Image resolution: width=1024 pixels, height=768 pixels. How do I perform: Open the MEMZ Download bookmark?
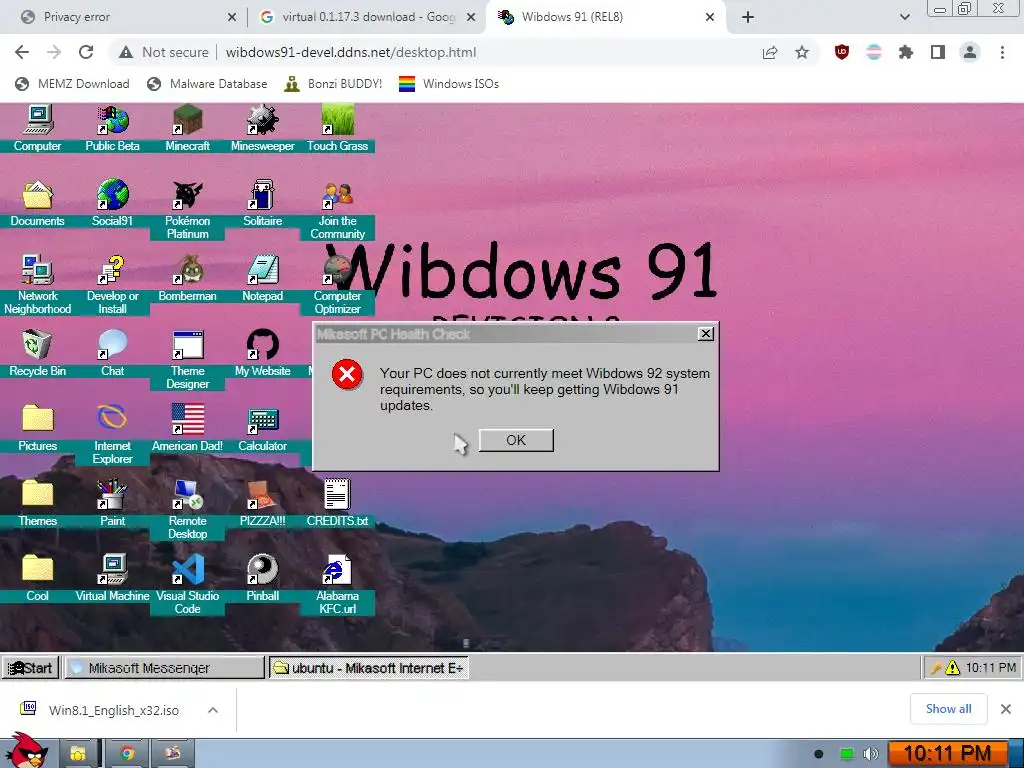(x=72, y=84)
